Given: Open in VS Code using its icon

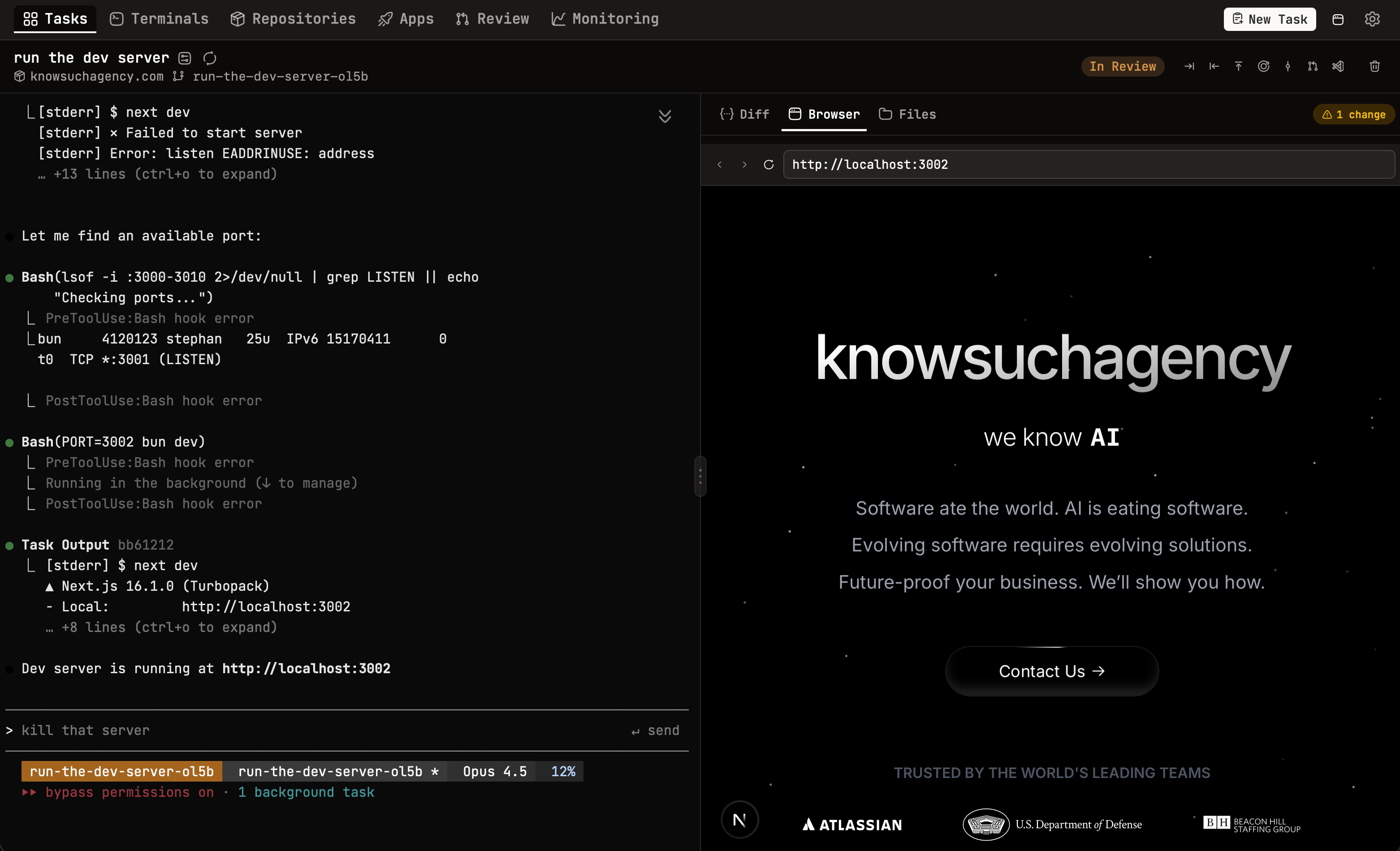Looking at the screenshot, I should [x=1338, y=66].
